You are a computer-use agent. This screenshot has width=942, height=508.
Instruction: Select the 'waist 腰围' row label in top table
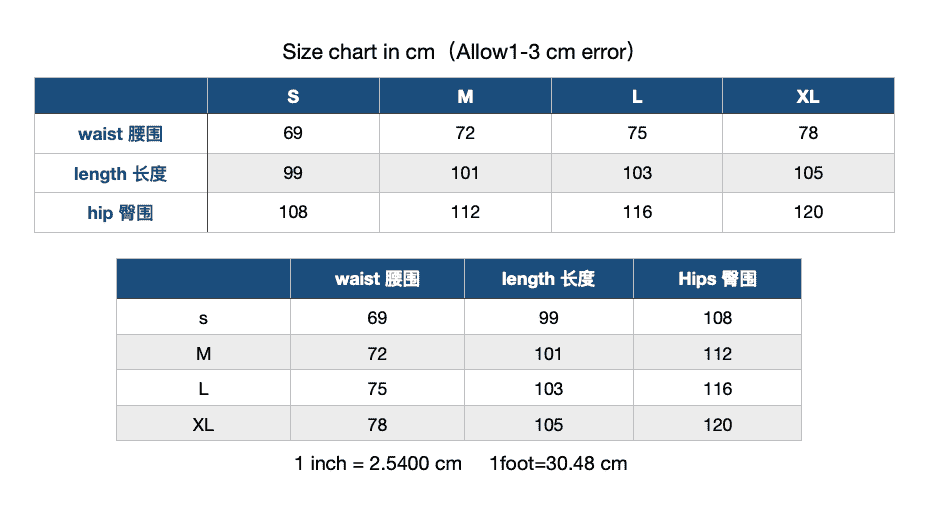click(120, 134)
